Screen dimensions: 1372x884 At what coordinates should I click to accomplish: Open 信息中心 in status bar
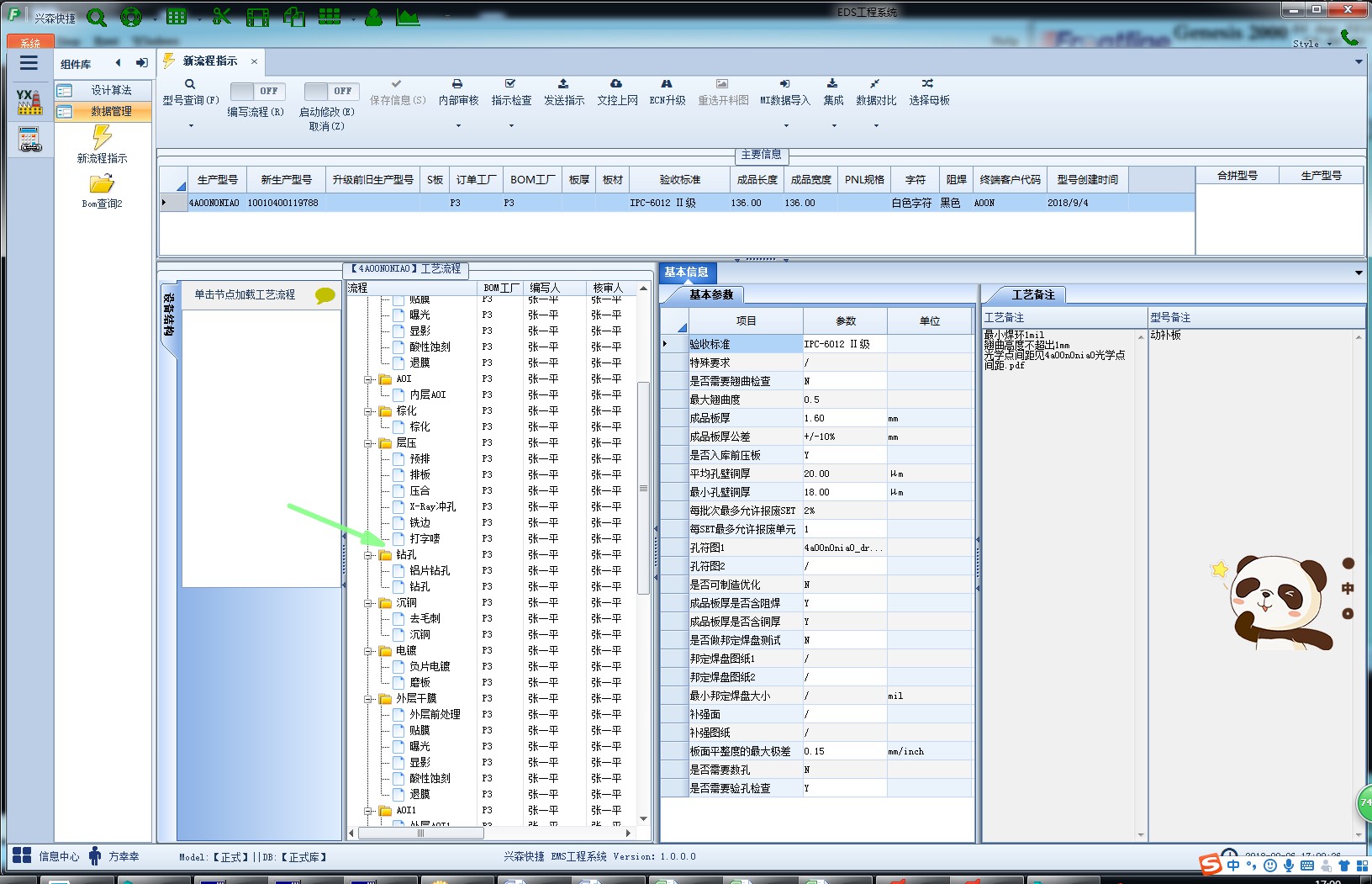tap(46, 856)
